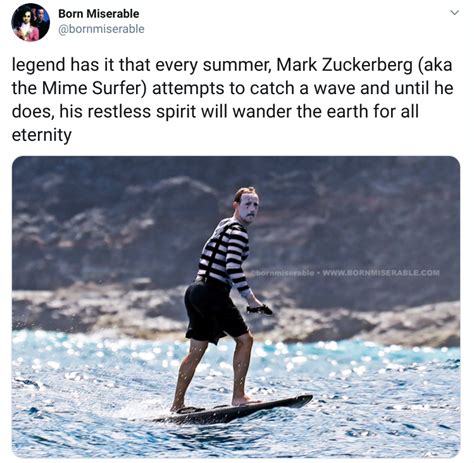Image resolution: width=474 pixels, height=463 pixels.
Task: Open the Born Miserable profile avatar
Action: pyautogui.click(x=30, y=22)
